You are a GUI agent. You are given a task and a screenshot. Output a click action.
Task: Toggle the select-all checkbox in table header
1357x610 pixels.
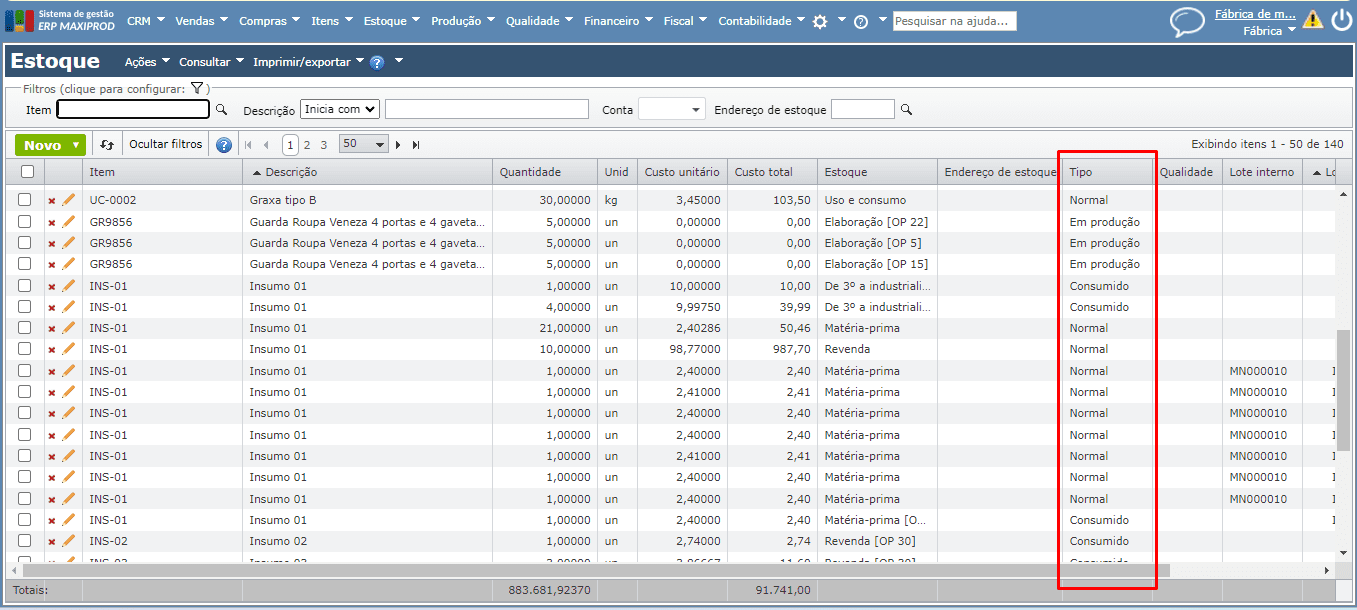click(27, 172)
